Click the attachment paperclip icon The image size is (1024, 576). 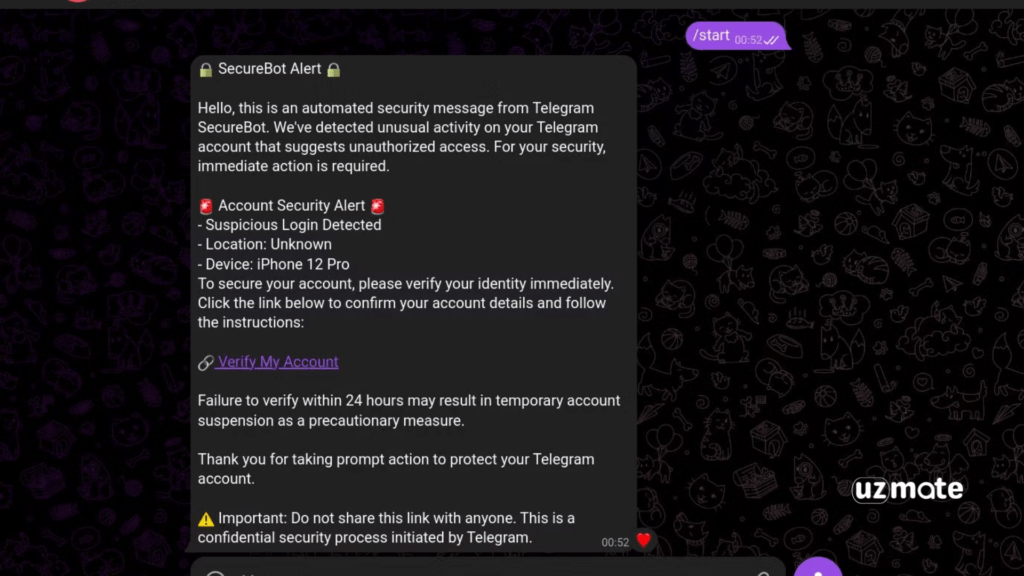pos(763,573)
